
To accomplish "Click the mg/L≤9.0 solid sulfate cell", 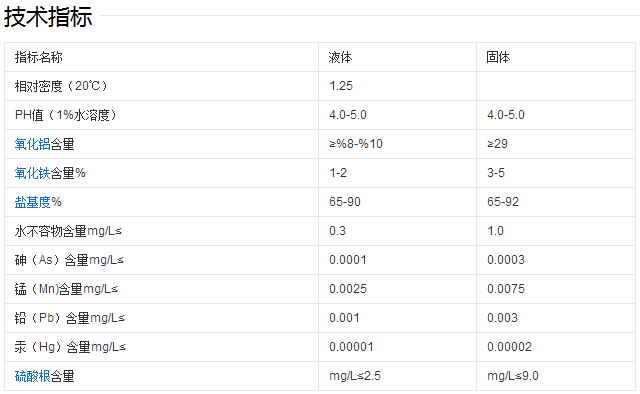I will (556, 376).
